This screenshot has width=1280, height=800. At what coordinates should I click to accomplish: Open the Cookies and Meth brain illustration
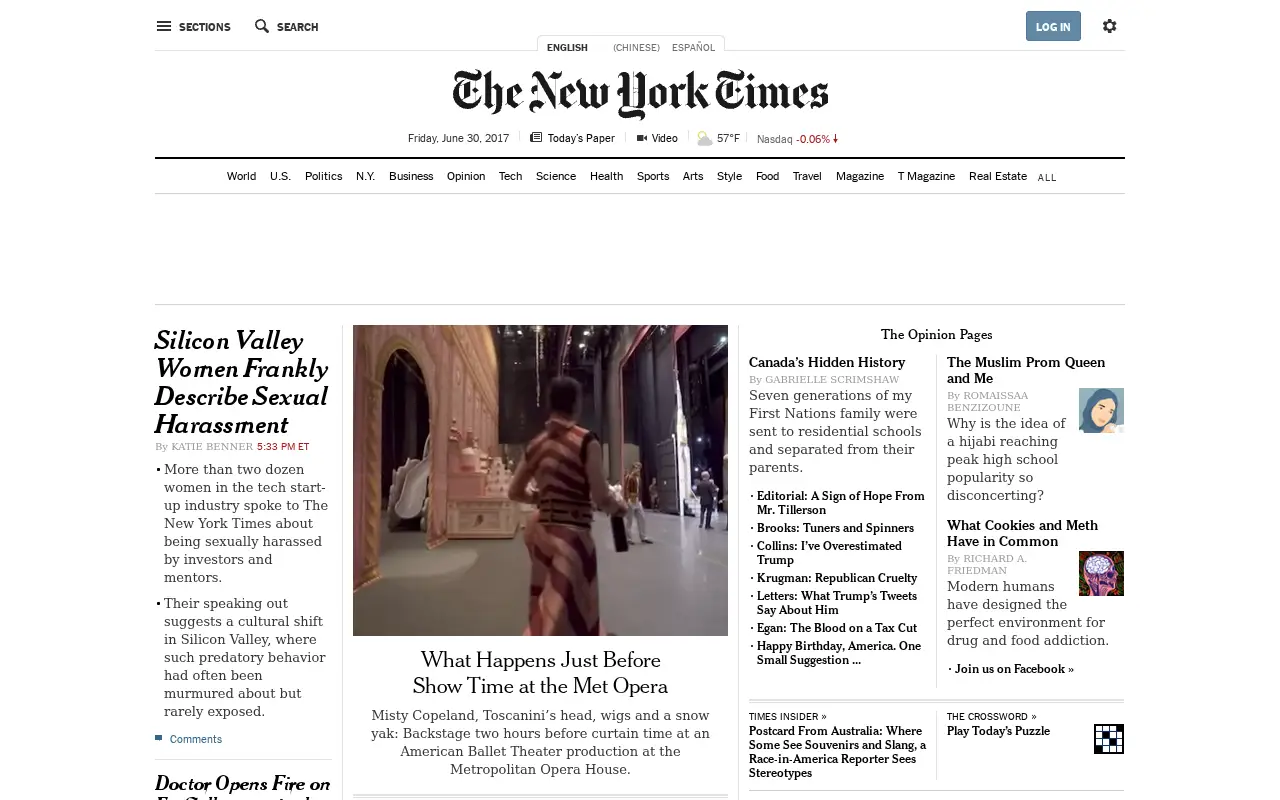[1101, 573]
